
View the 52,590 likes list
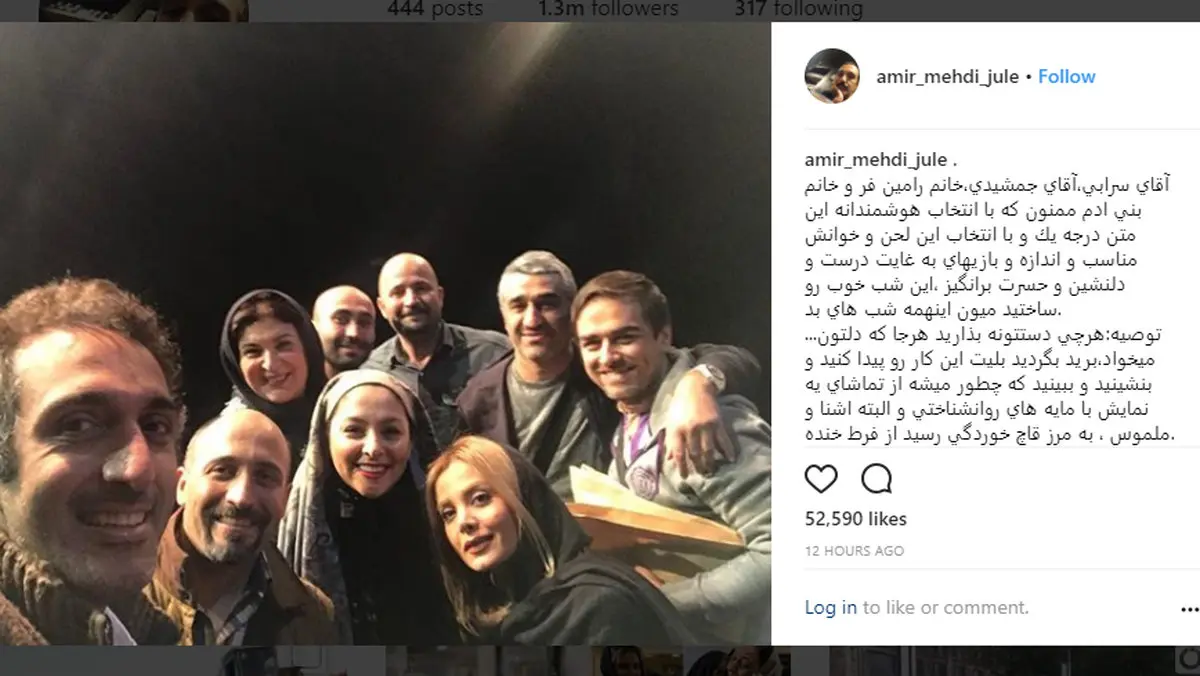point(856,518)
